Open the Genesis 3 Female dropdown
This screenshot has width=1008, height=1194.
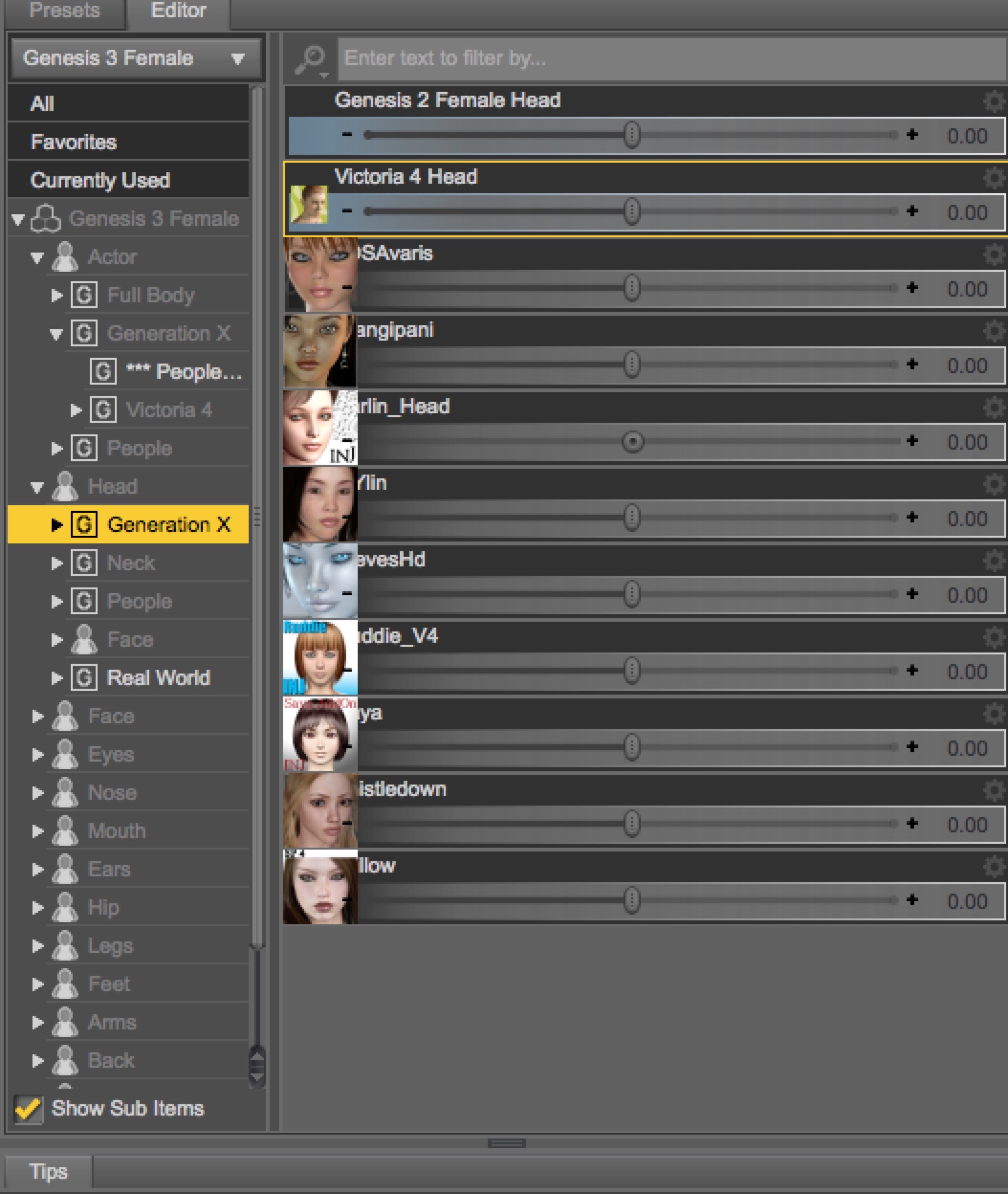(135, 58)
